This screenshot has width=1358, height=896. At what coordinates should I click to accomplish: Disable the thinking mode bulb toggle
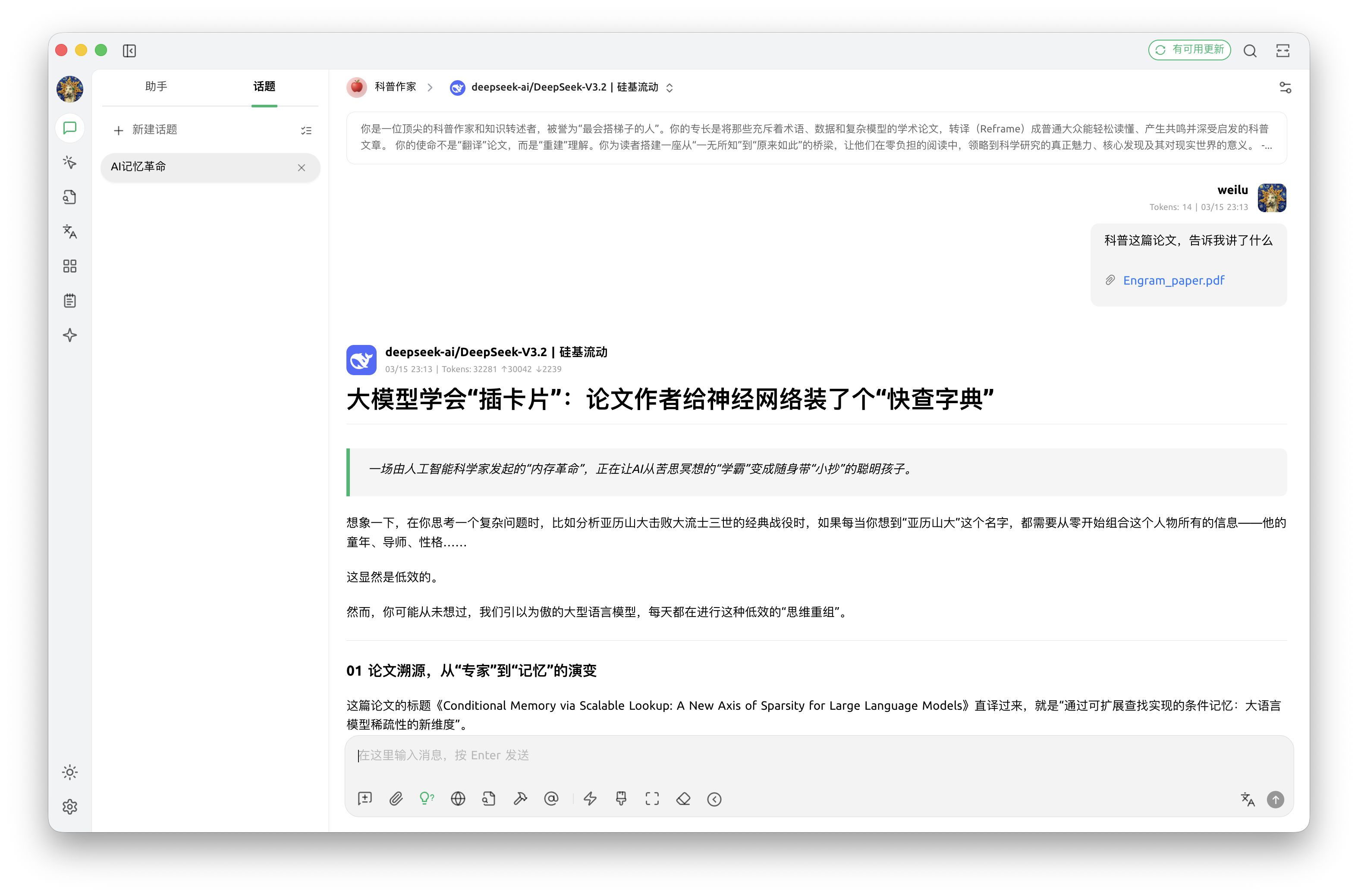coord(427,799)
